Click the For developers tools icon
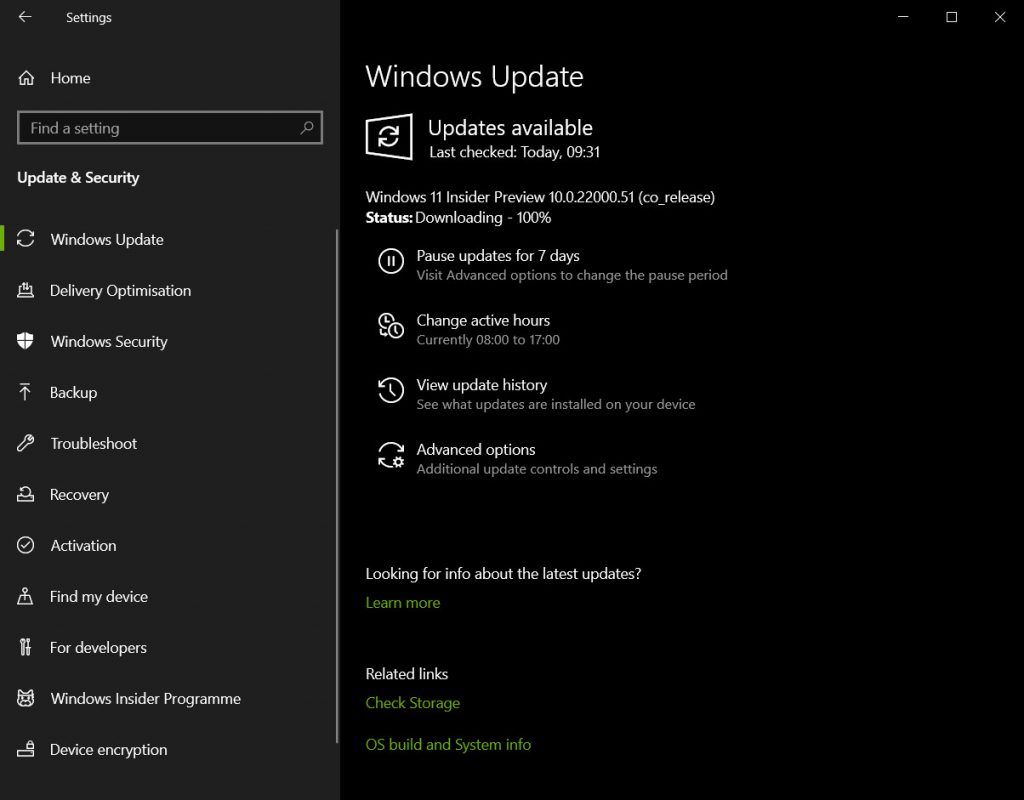1024x800 pixels. (25, 647)
